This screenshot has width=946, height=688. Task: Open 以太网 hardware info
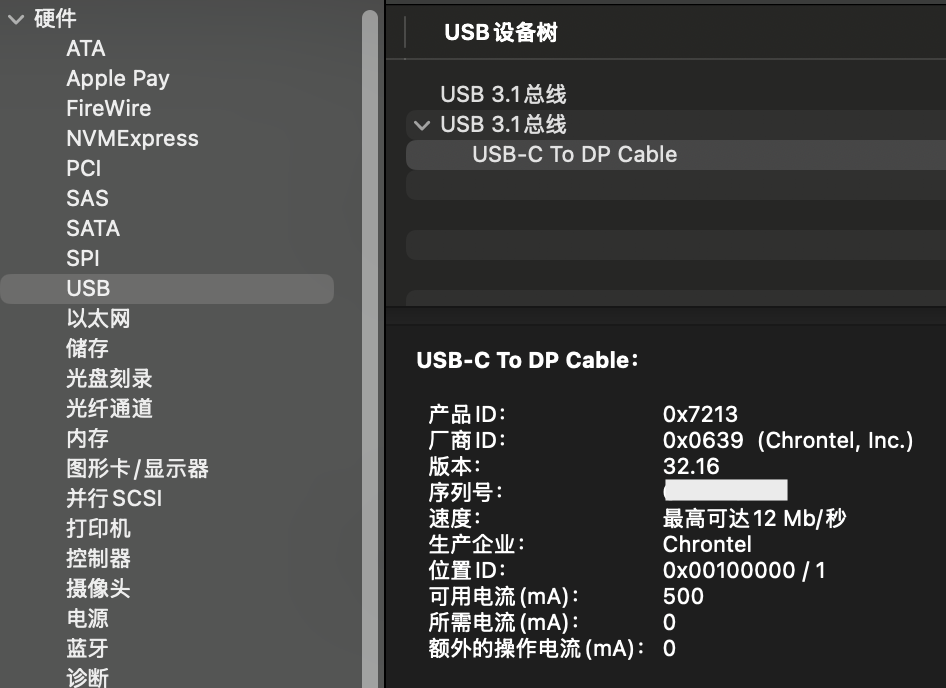(x=98, y=318)
